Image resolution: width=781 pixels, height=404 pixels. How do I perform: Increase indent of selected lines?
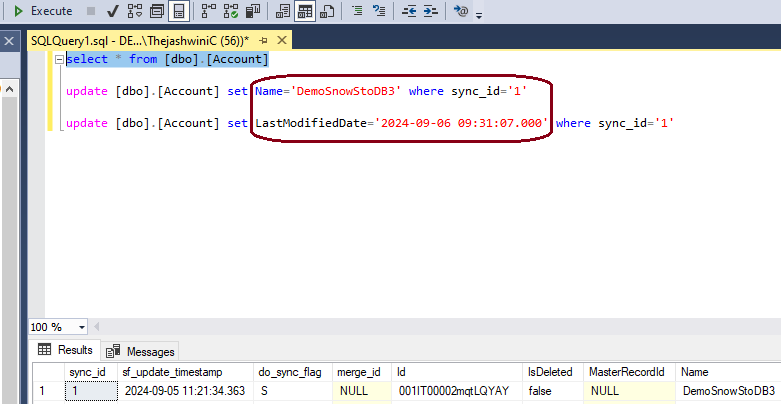[x=430, y=11]
